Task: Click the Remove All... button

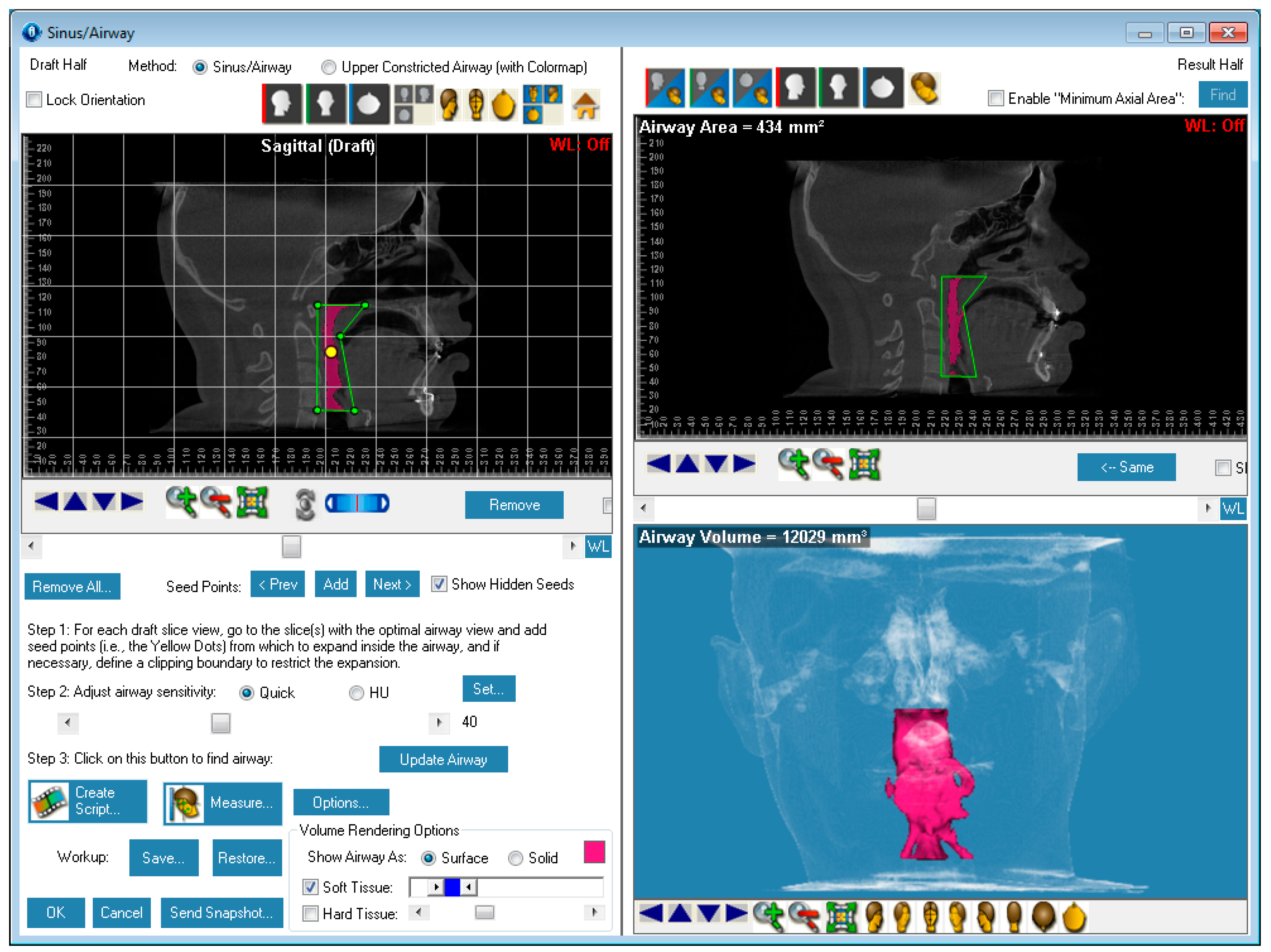Action: click(x=72, y=586)
